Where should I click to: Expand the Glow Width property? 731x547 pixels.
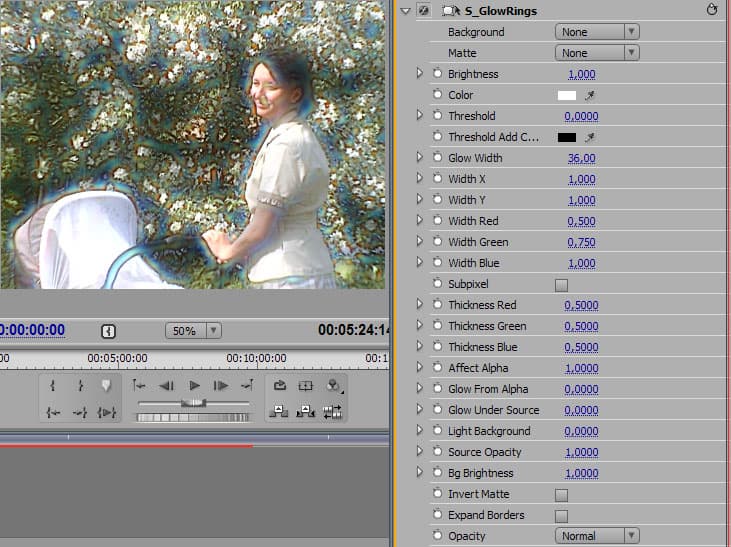420,158
